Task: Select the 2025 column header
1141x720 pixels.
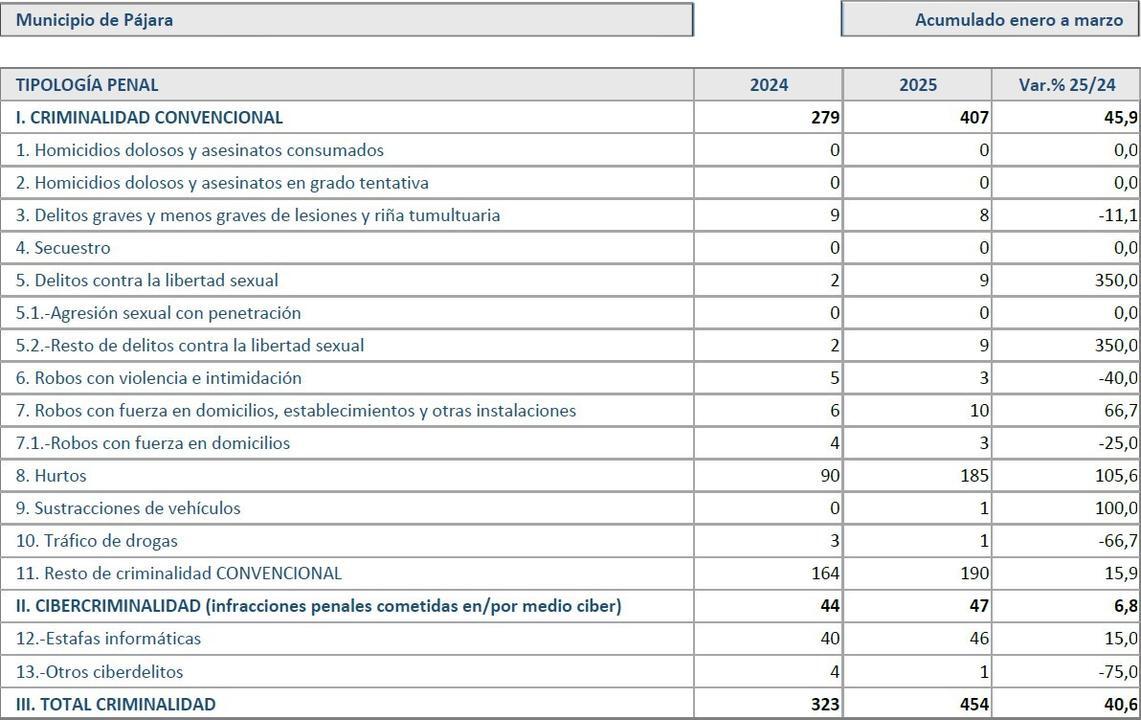Action: click(x=917, y=85)
